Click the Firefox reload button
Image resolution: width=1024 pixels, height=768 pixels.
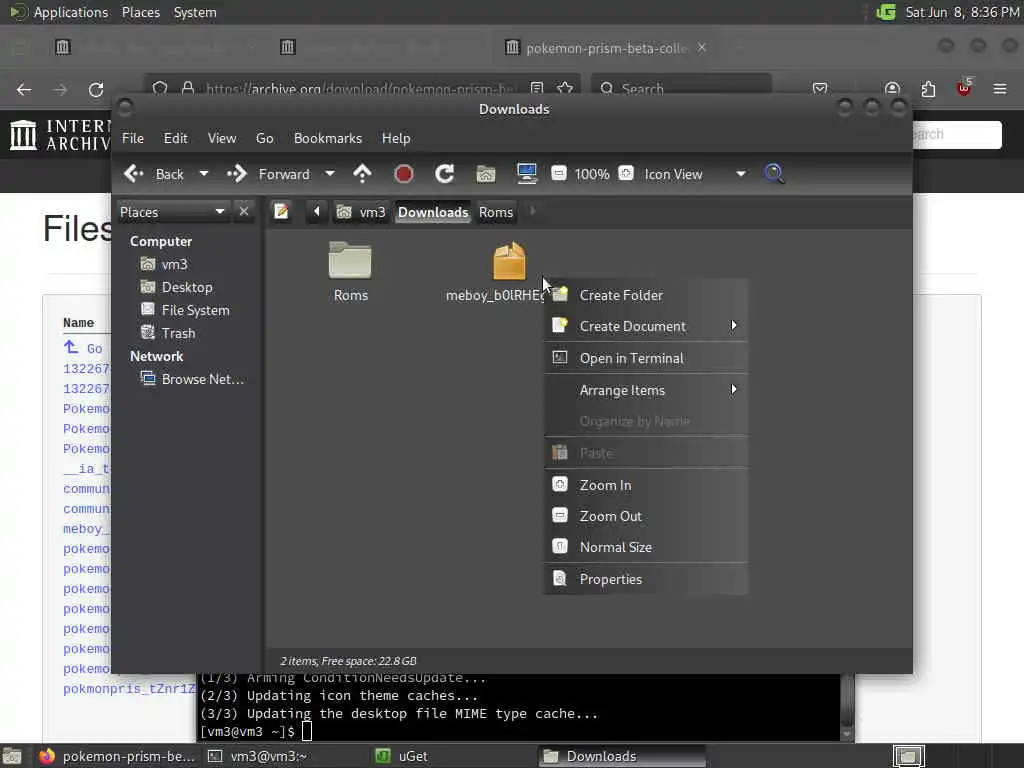pos(96,89)
